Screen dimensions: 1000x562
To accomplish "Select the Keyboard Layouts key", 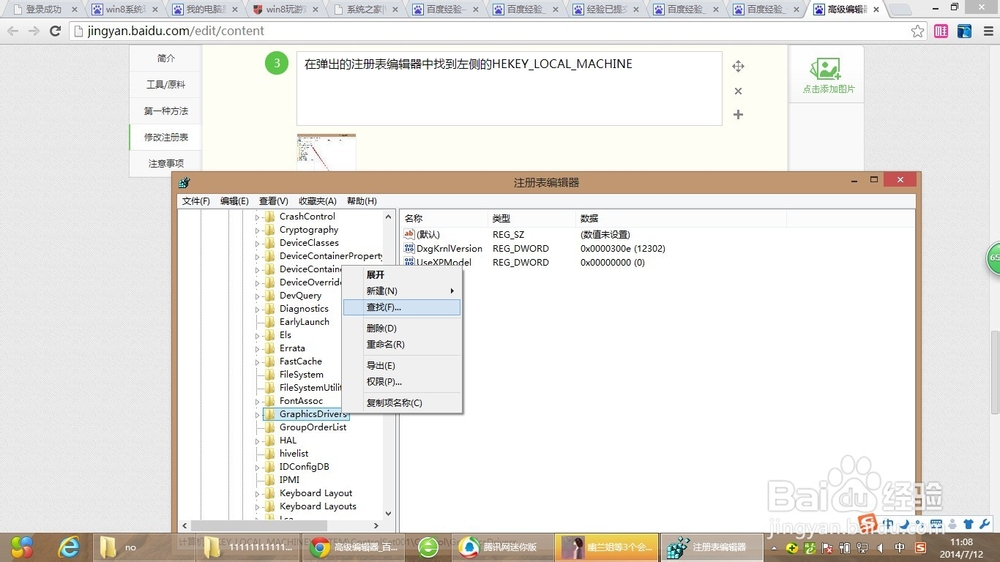I will [318, 507].
